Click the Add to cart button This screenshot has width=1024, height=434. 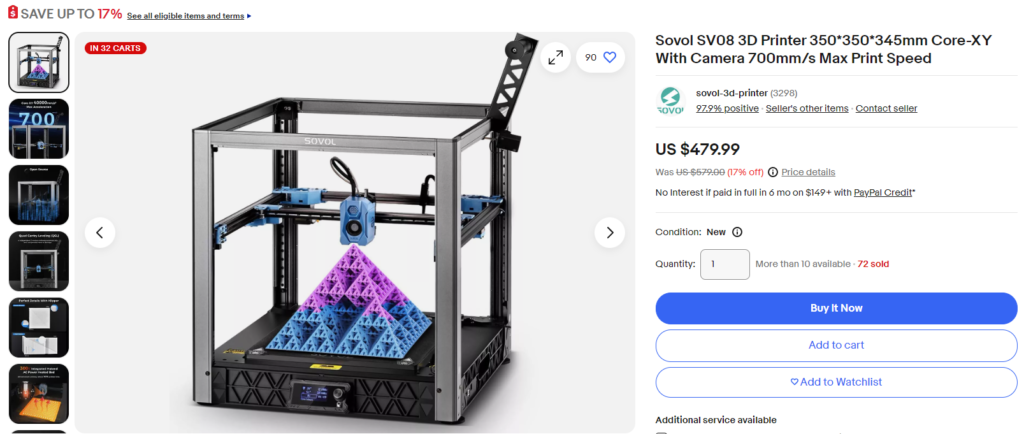pyautogui.click(x=836, y=345)
